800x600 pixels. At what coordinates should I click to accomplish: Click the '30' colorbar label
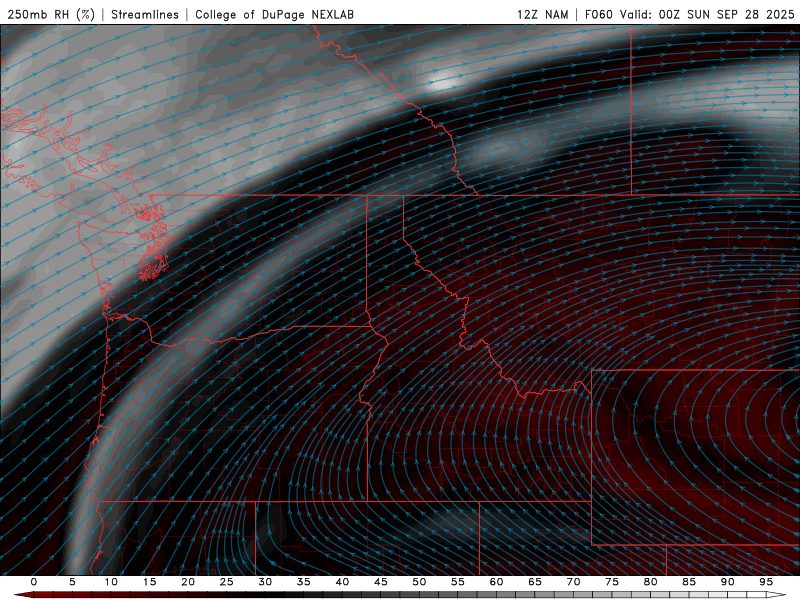265,582
